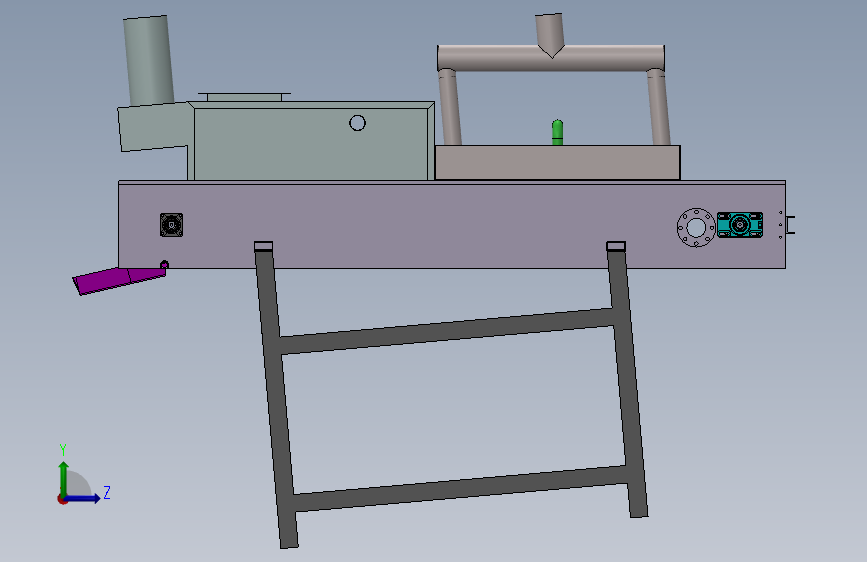Viewport: 867px width, 562px height.
Task: Select the right stand leg top cap
Action: coord(616,246)
